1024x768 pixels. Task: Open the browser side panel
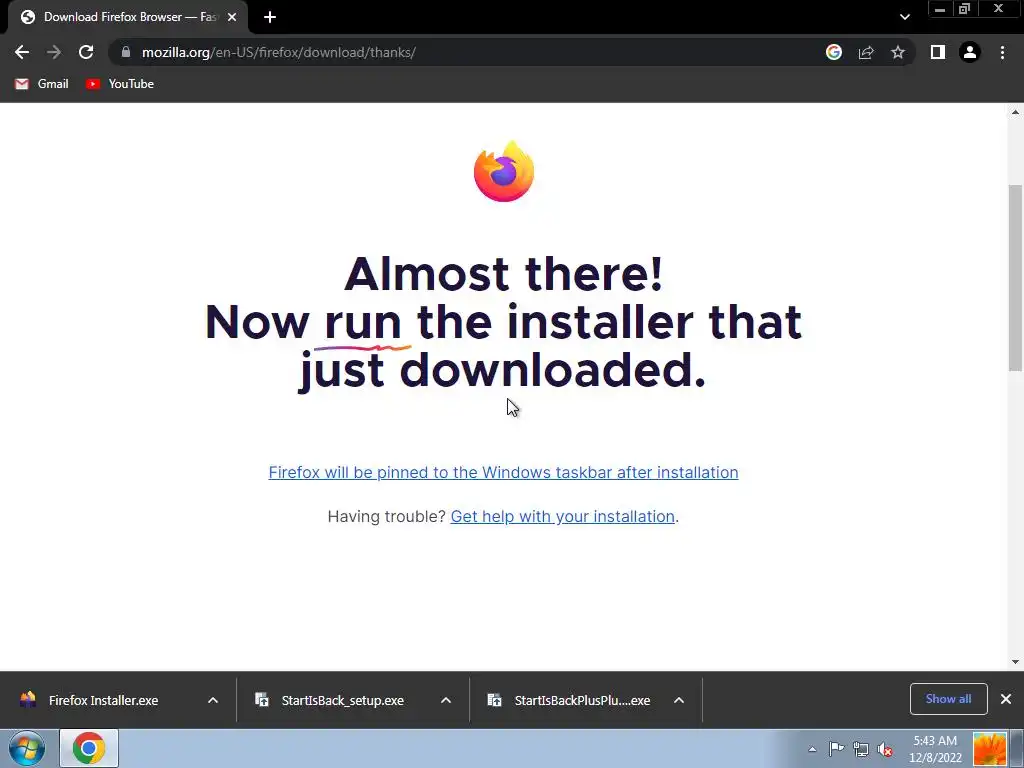(938, 52)
